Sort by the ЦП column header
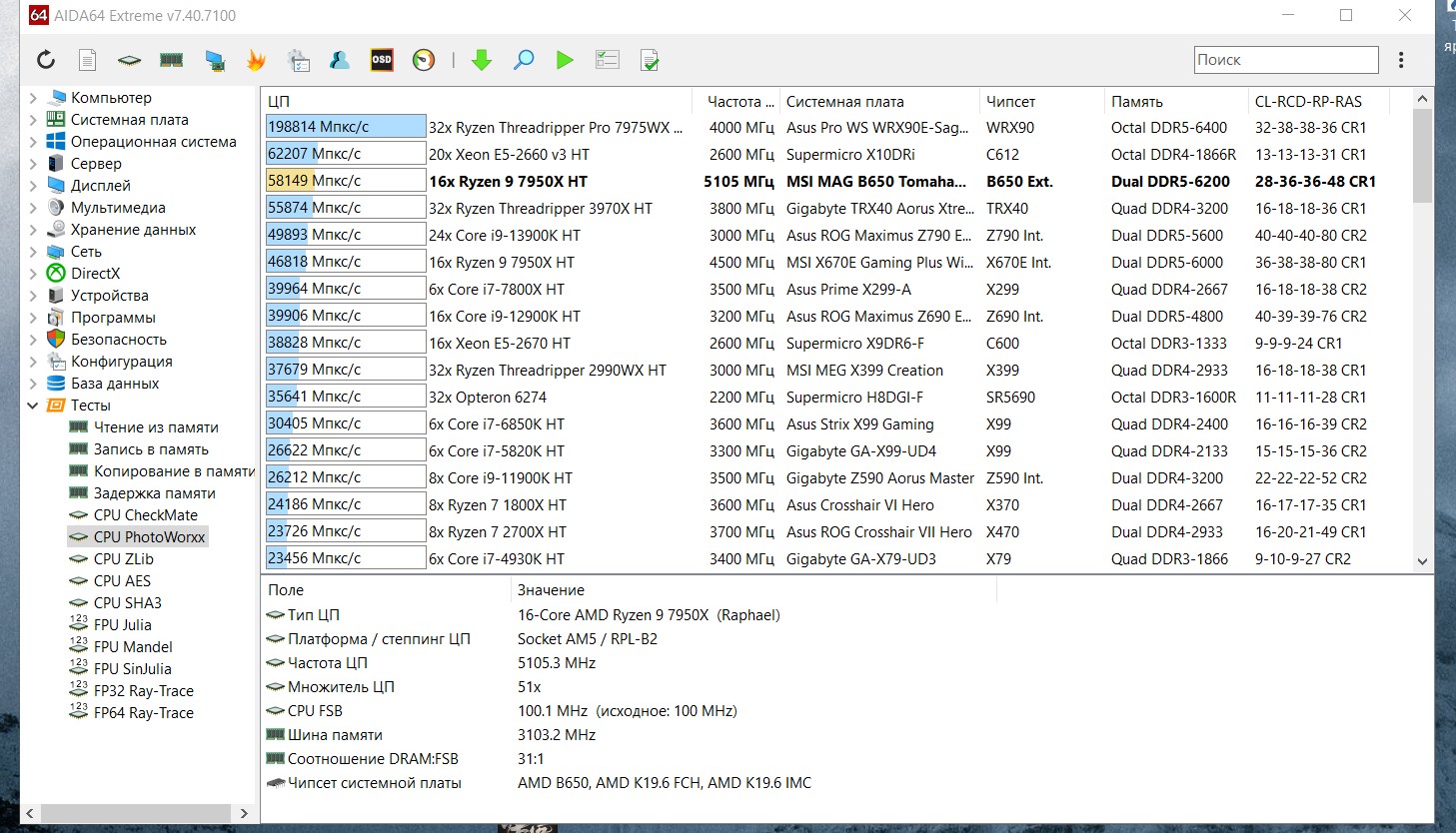1456x833 pixels. tap(477, 101)
